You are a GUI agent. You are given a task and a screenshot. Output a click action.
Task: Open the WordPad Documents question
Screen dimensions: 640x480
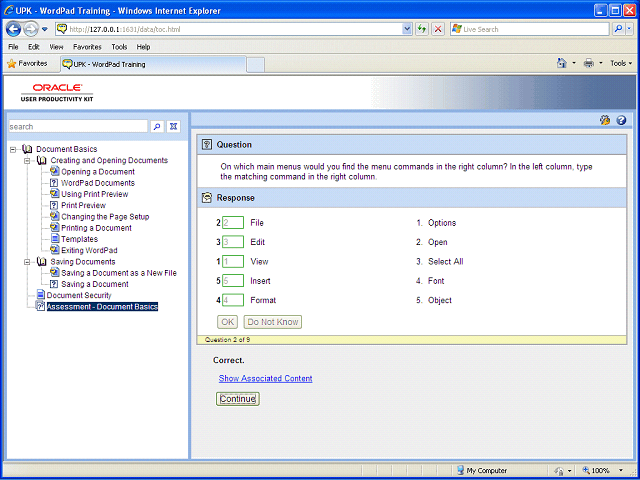click(98, 183)
